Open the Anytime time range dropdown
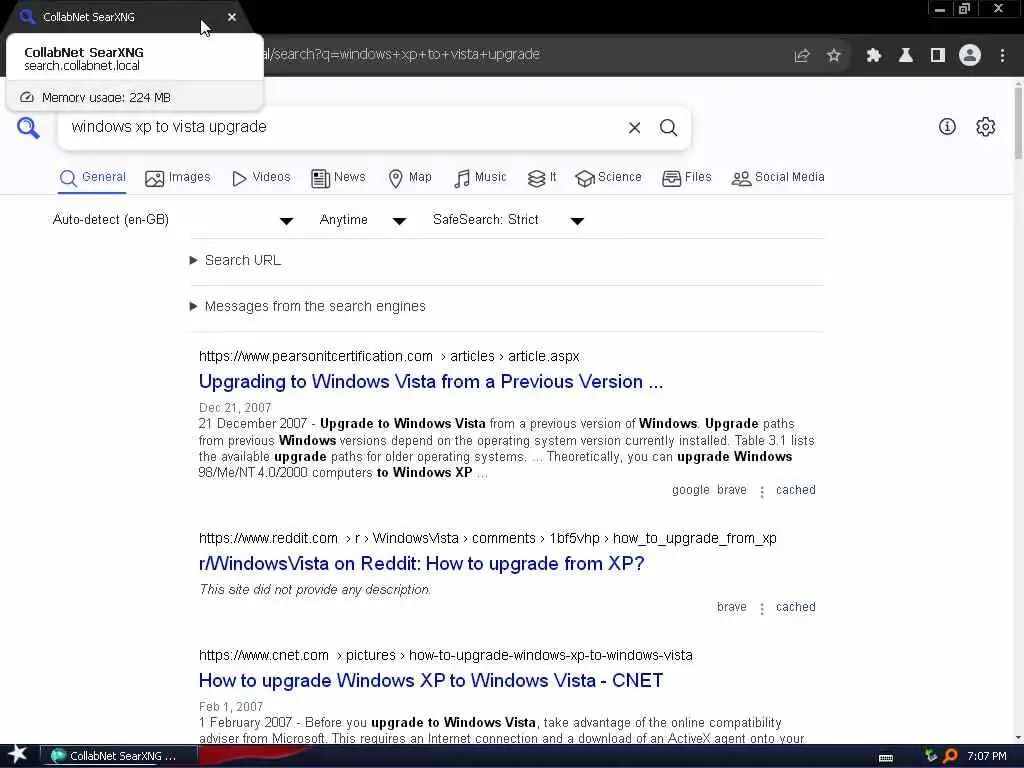1024x768 pixels. click(x=362, y=220)
